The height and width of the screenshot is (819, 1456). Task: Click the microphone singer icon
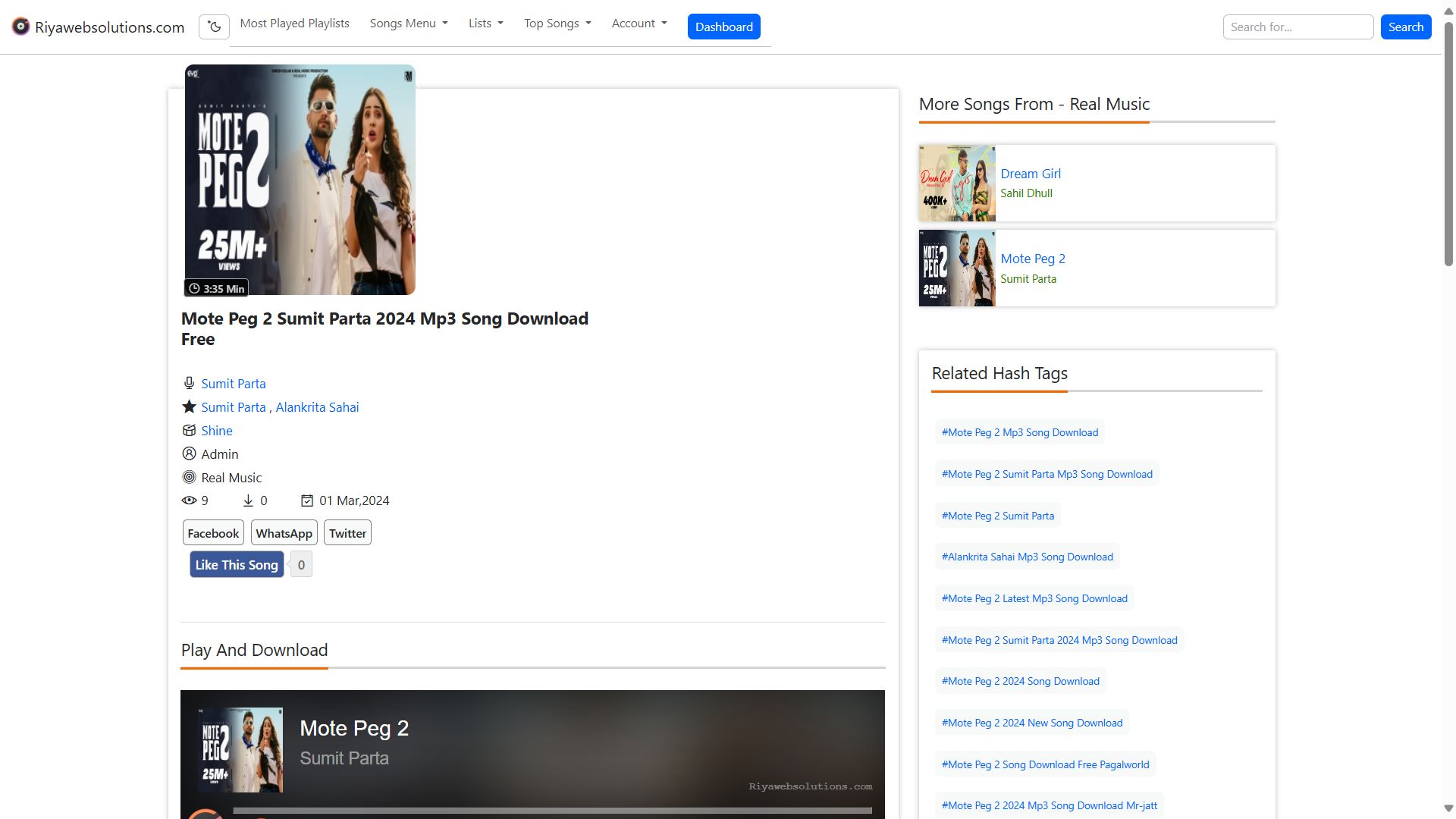189,384
